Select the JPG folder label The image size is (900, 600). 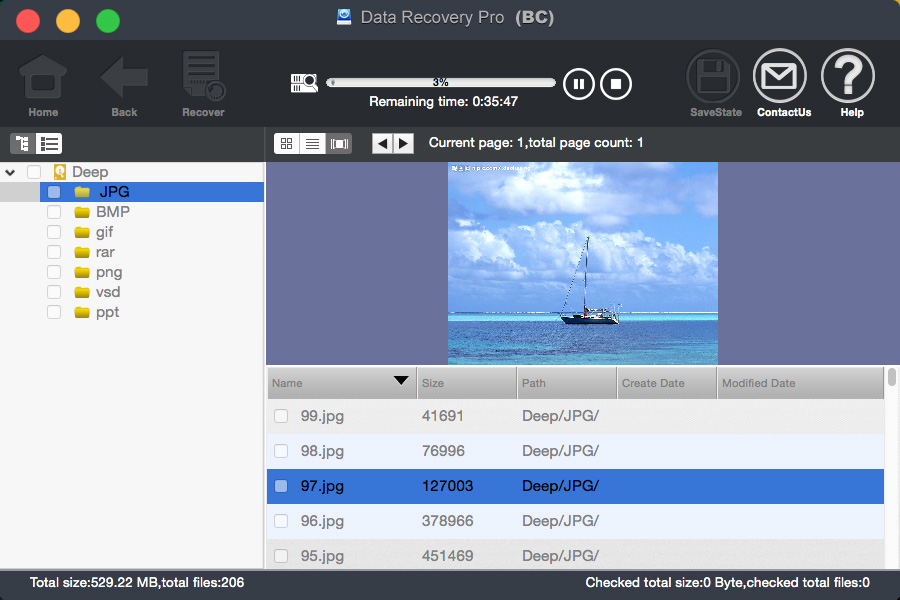tap(114, 192)
